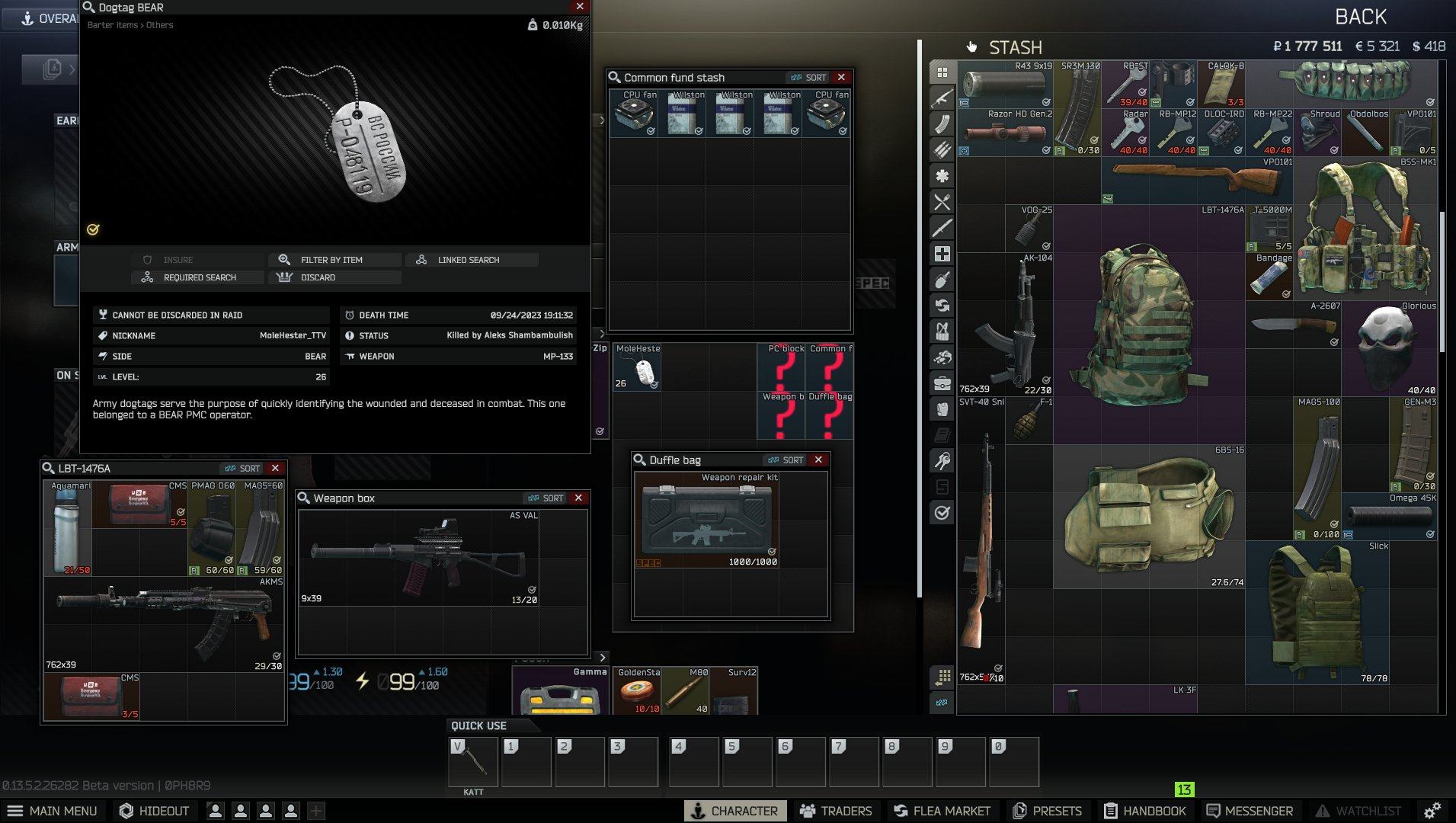Open weapon Presets

(1048, 811)
